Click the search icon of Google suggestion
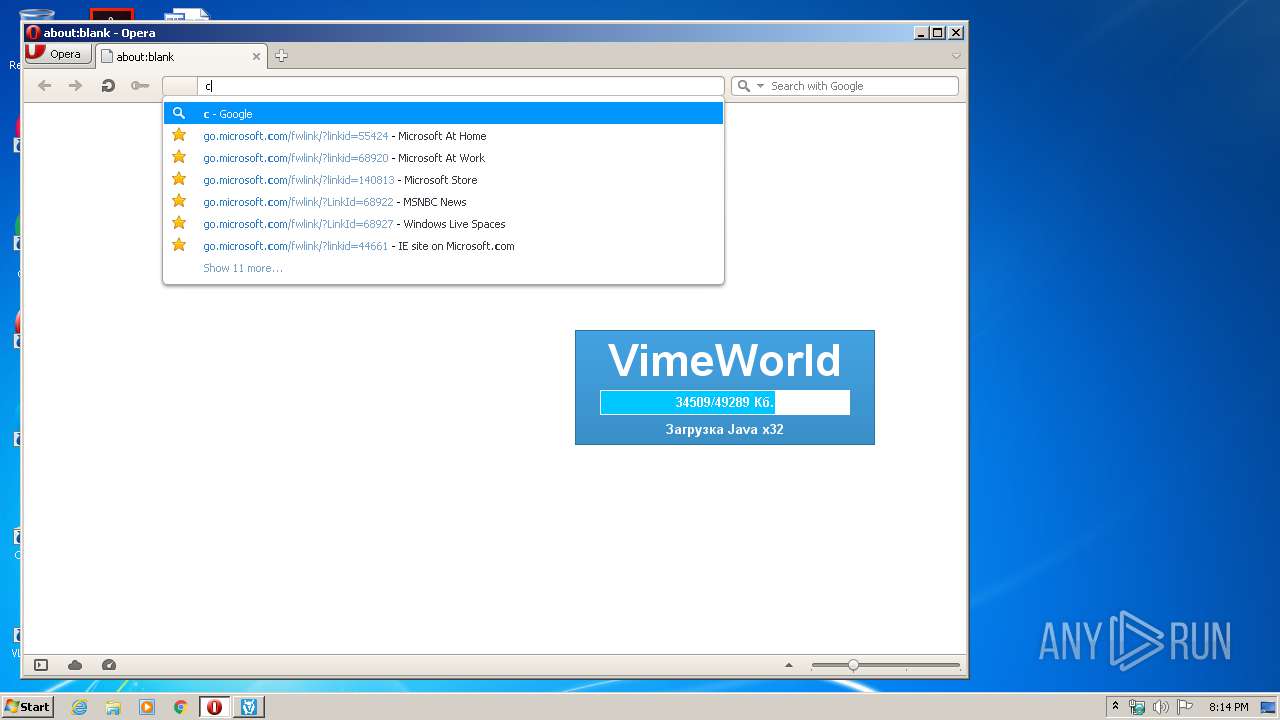Image resolution: width=1280 pixels, height=720 pixels. [x=179, y=113]
